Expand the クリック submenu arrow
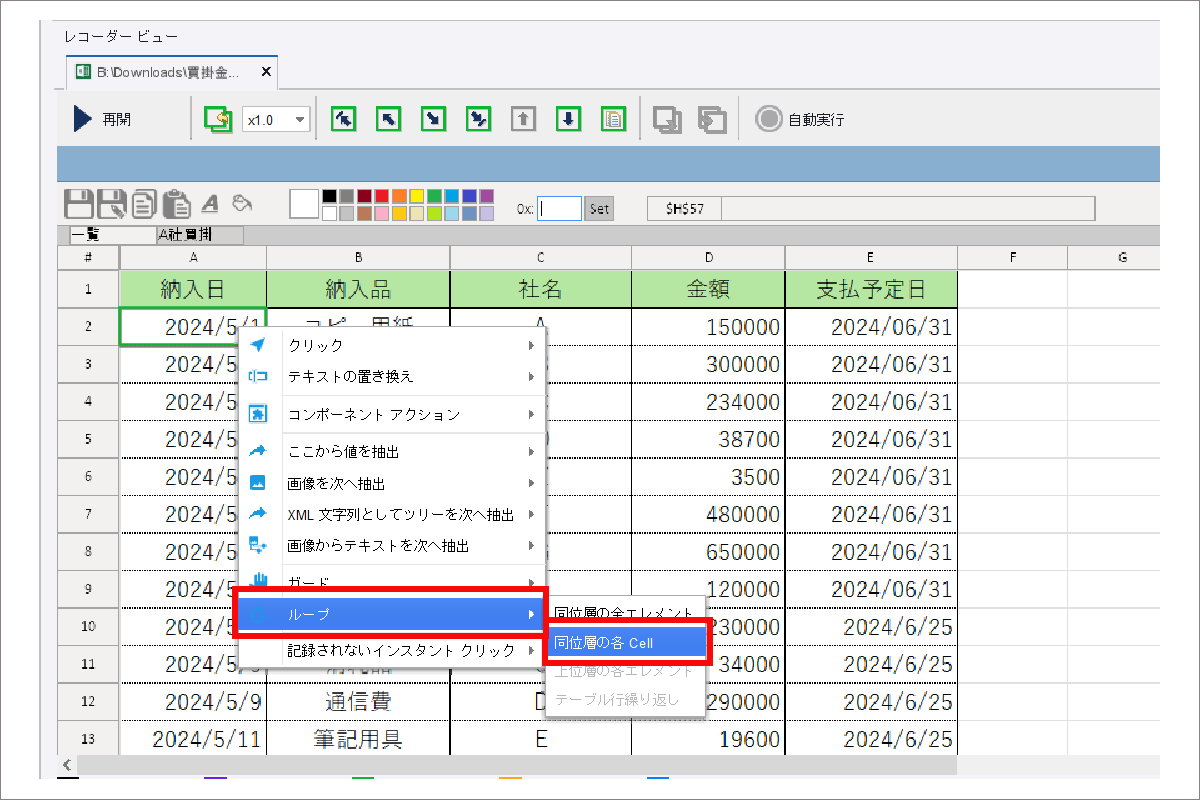Screen dimensions: 1200x800 click(x=531, y=346)
